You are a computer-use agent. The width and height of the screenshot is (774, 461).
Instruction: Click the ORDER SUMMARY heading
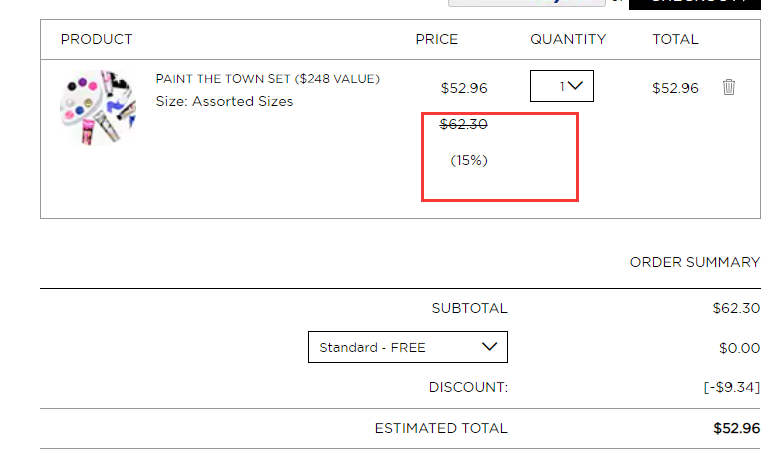695,262
